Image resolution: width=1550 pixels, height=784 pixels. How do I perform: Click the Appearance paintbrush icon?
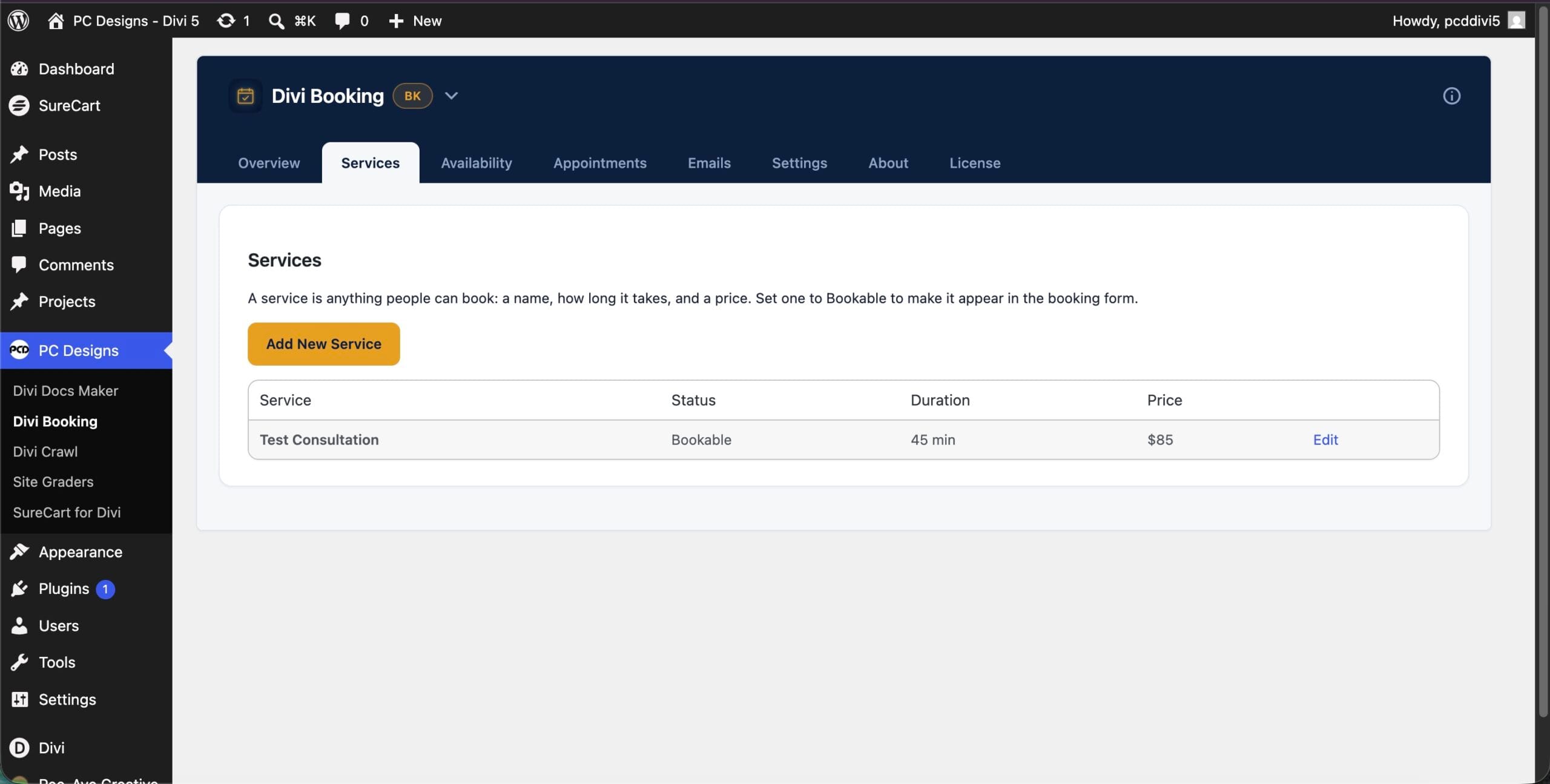[x=19, y=552]
